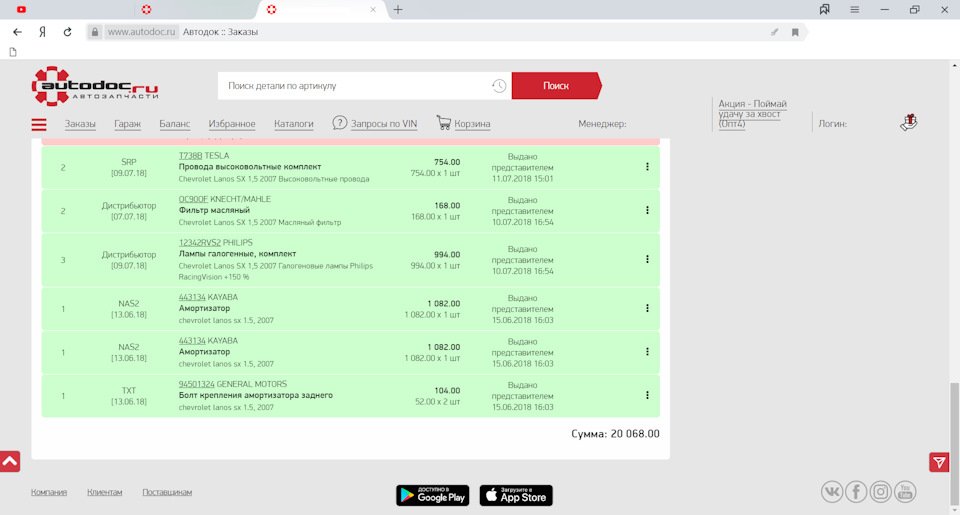Viewport: 960px width, 515px height.
Task: Click the App Store download badge
Action: coord(516,495)
